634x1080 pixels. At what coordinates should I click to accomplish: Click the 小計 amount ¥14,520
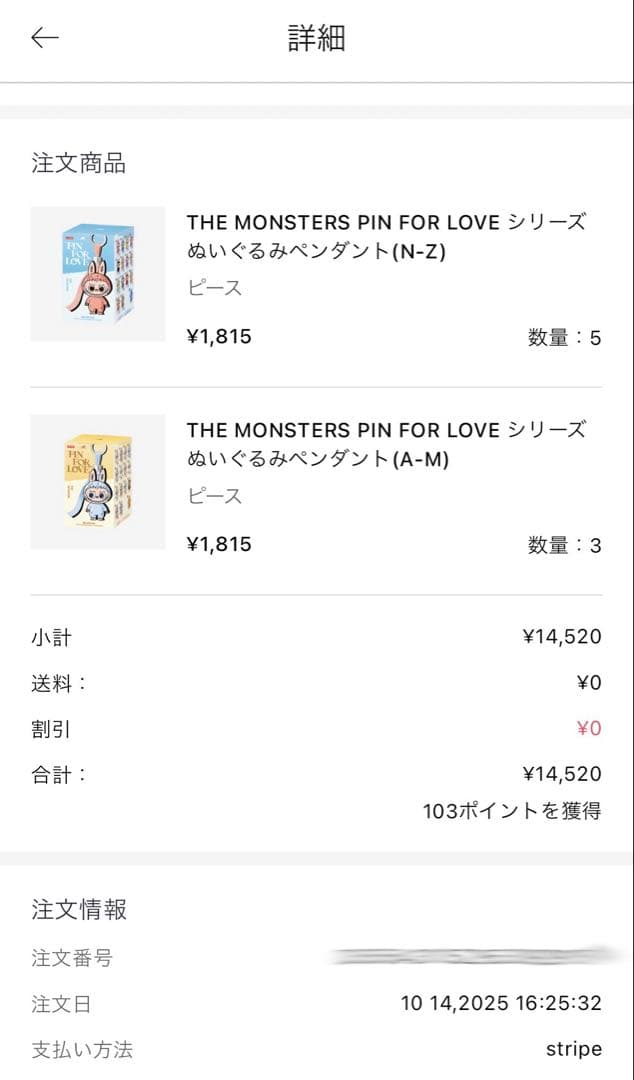tap(561, 637)
